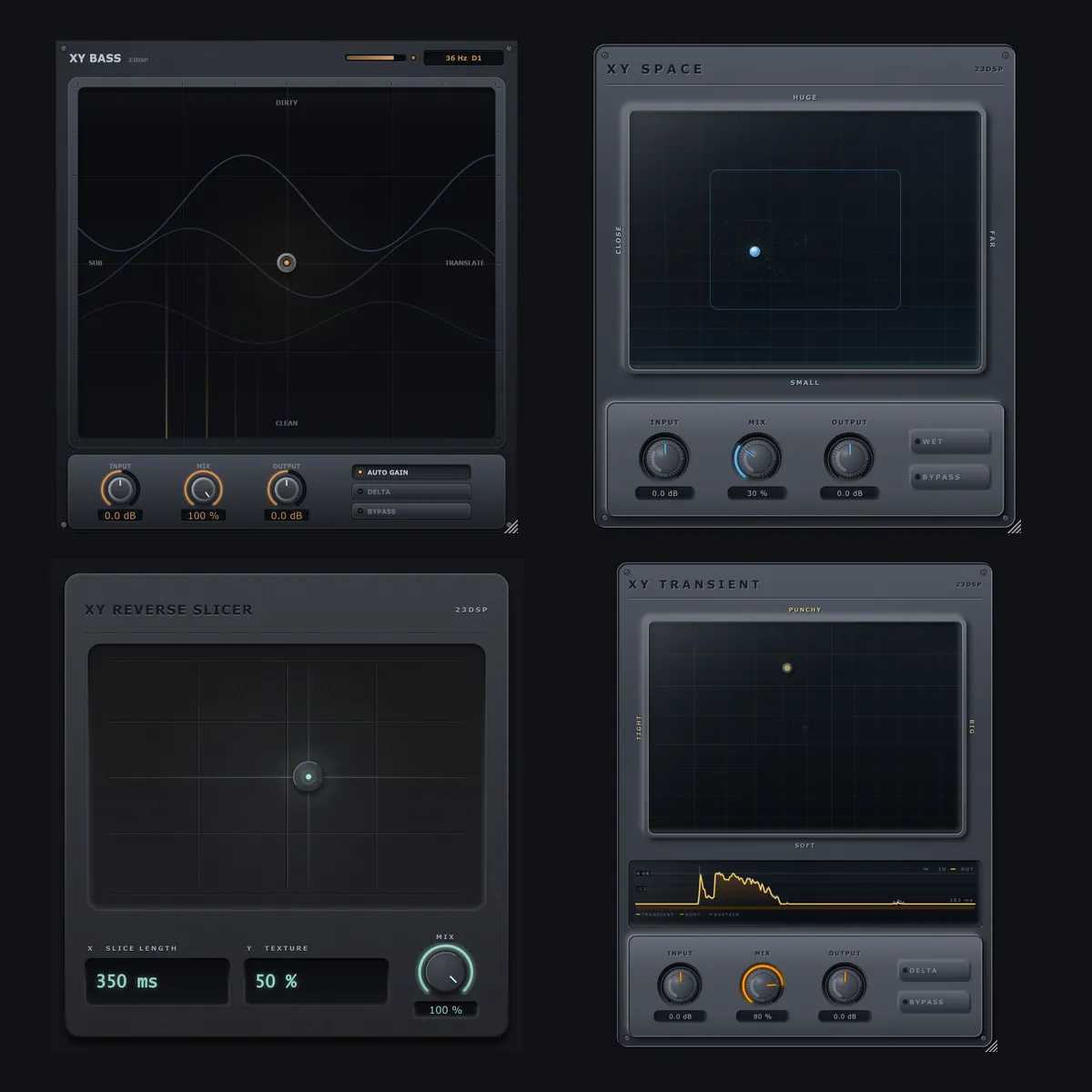The image size is (1092, 1092).
Task: Click XY Bass Output 0.0 dB value
Action: 286,515
